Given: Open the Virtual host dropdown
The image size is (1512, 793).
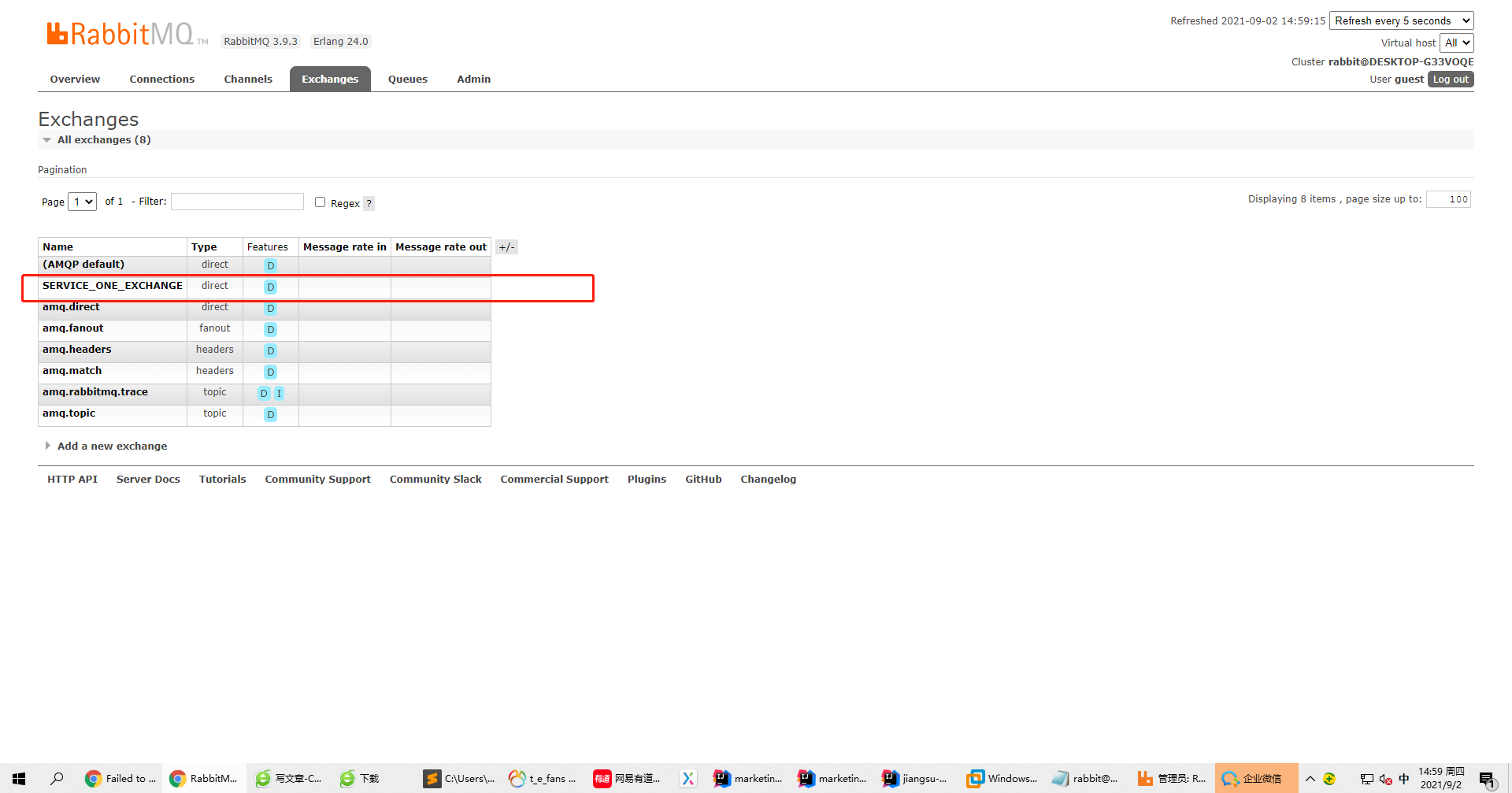Looking at the screenshot, I should (1456, 43).
